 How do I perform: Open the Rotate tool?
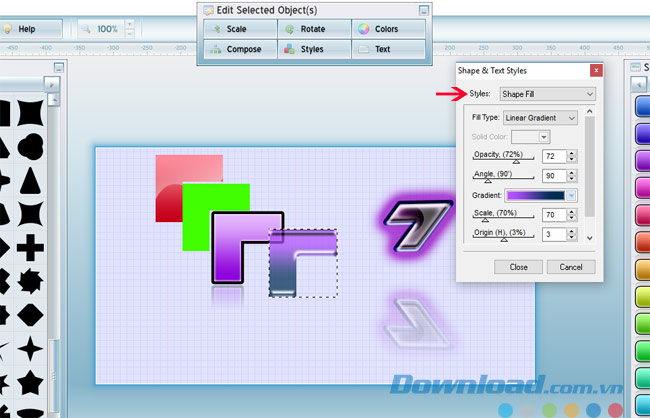[314, 29]
